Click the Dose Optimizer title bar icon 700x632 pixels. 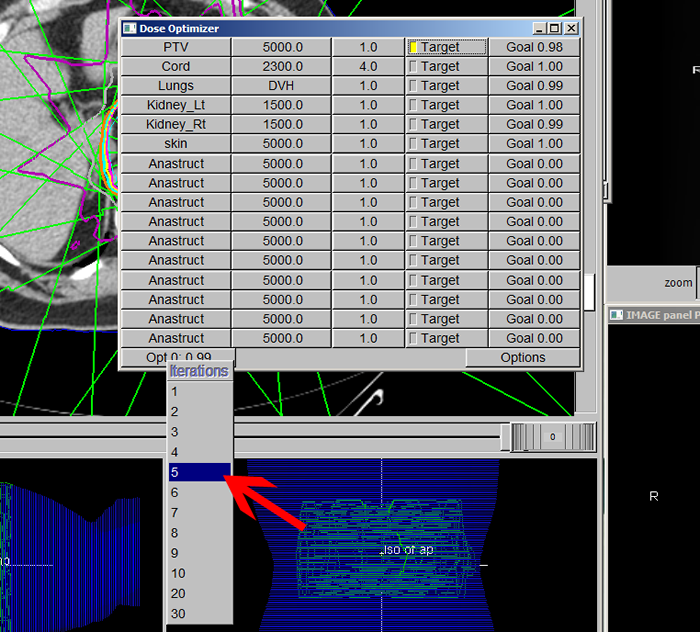[129, 28]
